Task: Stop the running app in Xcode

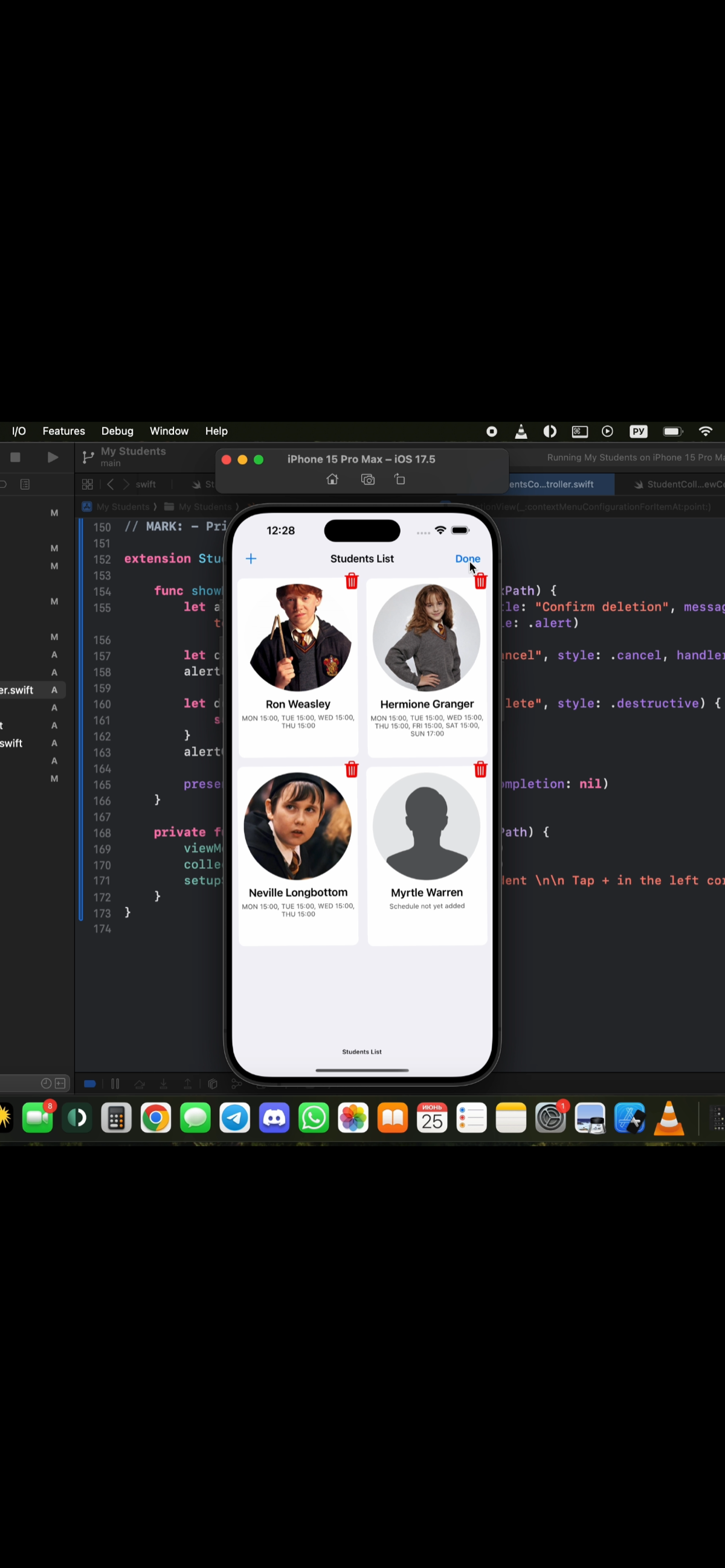Action: tap(15, 456)
